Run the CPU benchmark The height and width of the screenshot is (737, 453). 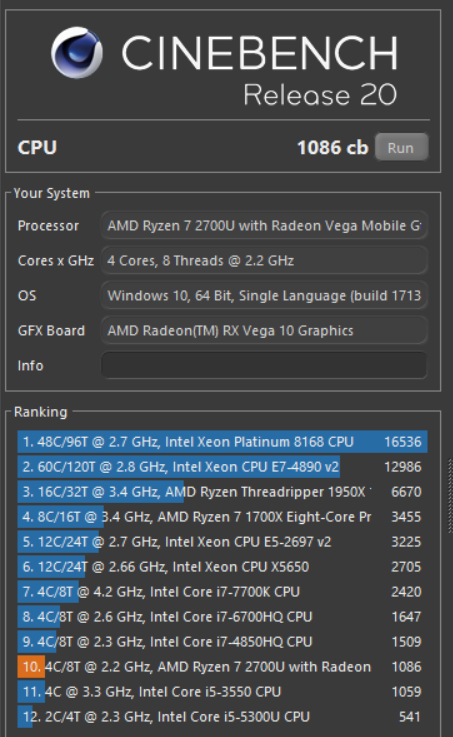[401, 148]
